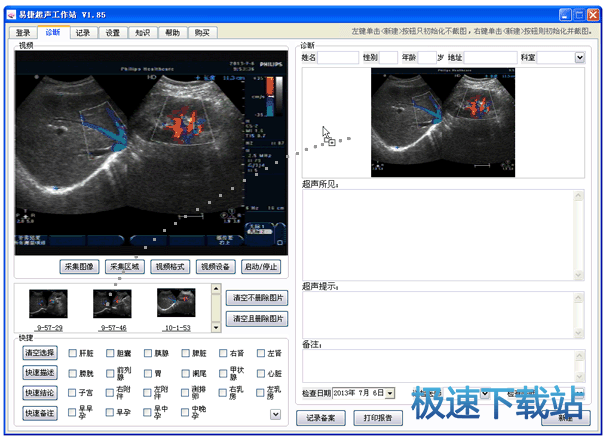The image size is (605, 440).
Task: Expand the 快捷 panel dropdown arrow
Action: tap(275, 415)
